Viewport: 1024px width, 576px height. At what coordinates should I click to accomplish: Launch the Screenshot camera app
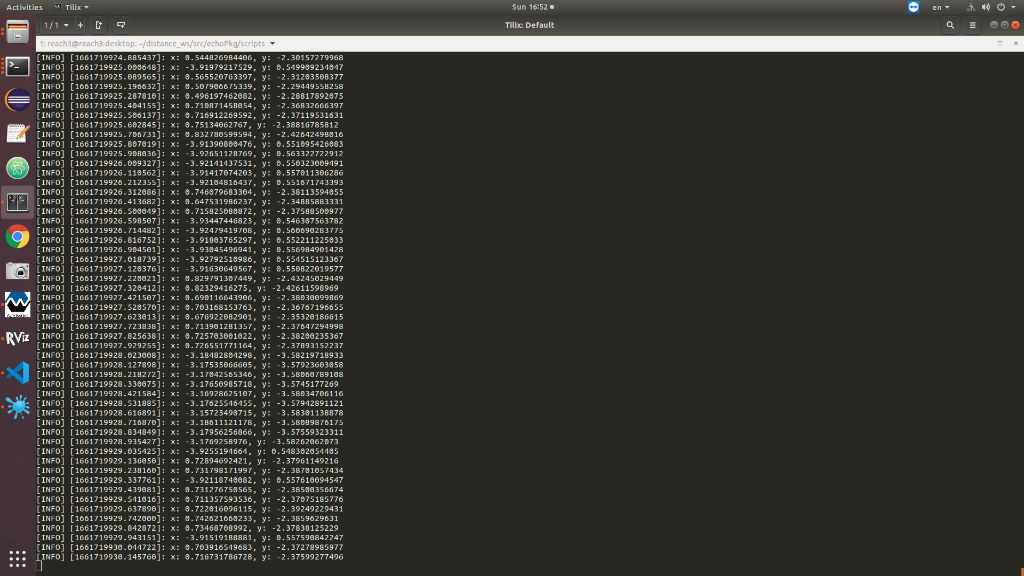18,270
